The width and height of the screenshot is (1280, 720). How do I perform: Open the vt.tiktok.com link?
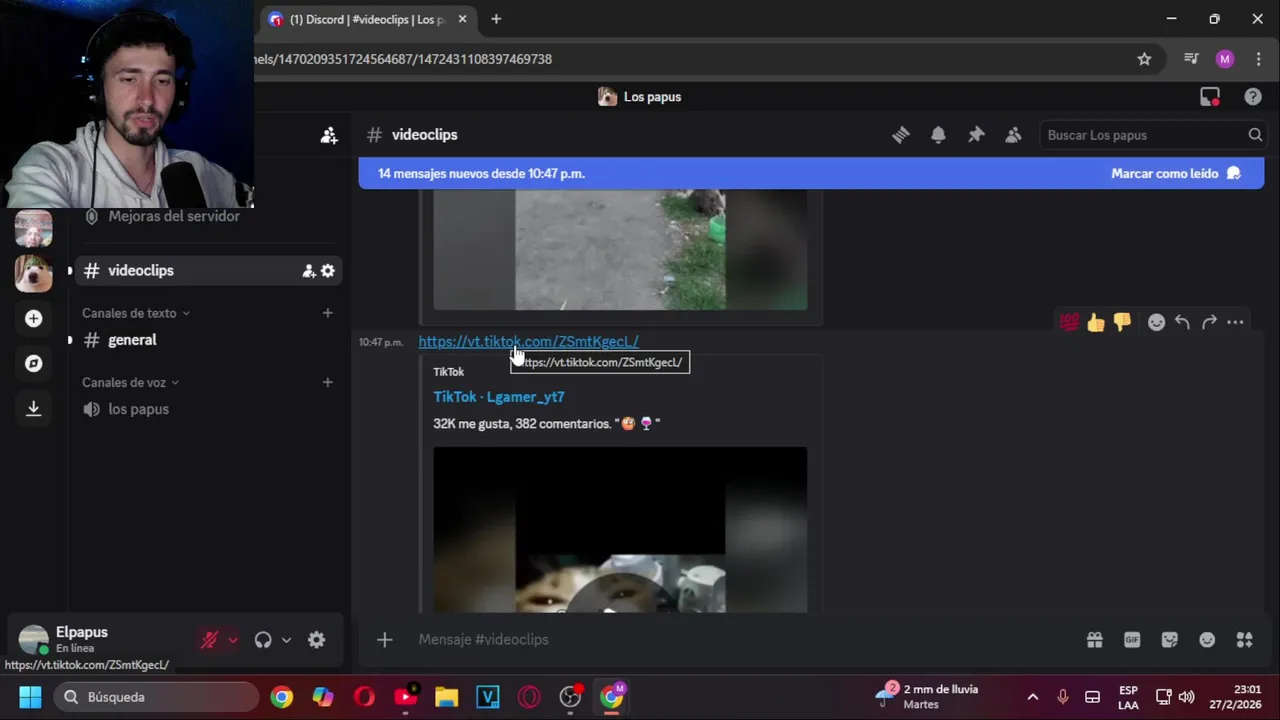(528, 341)
